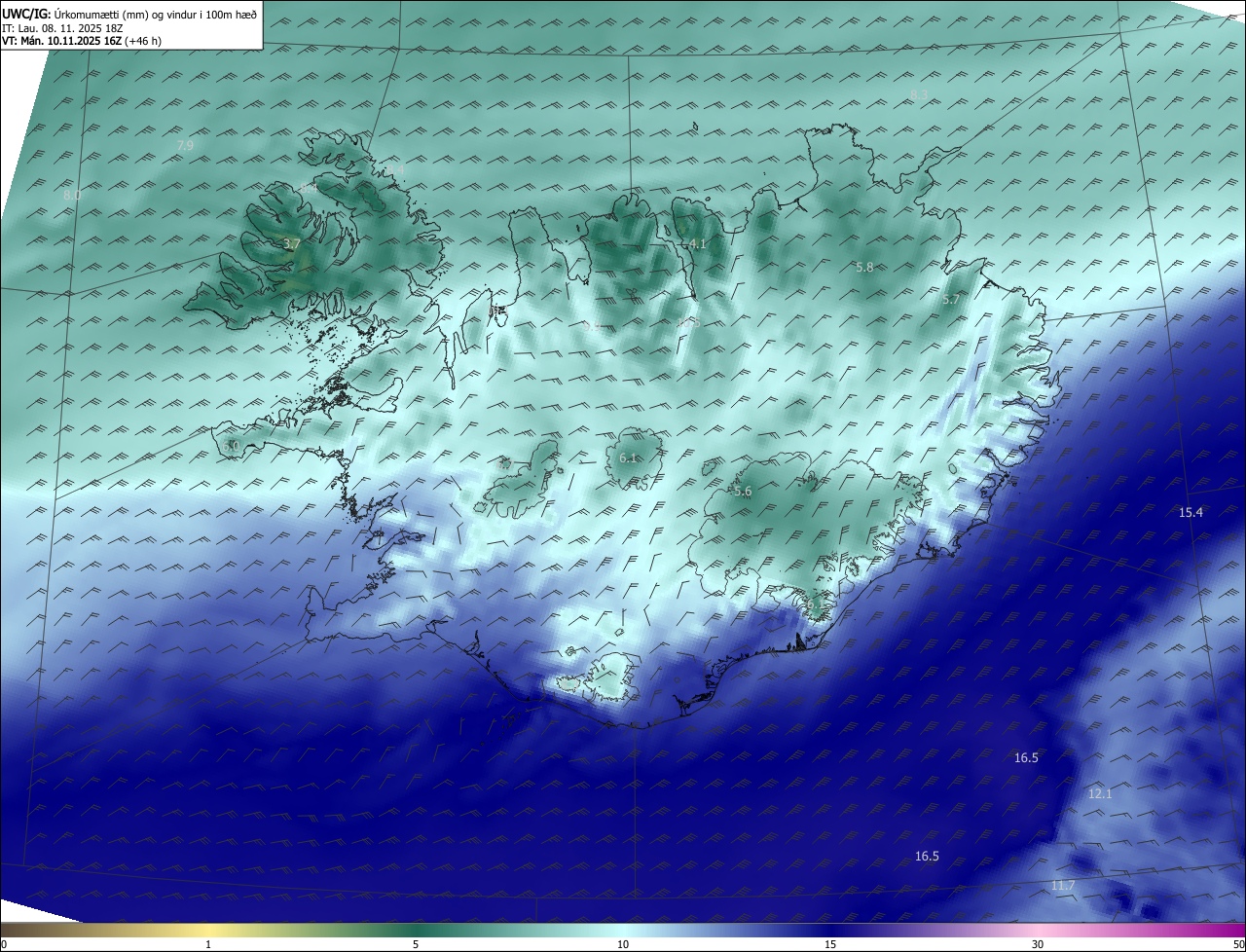
Task: Click the 10 tick label on the colour scale
Action: coord(623,944)
